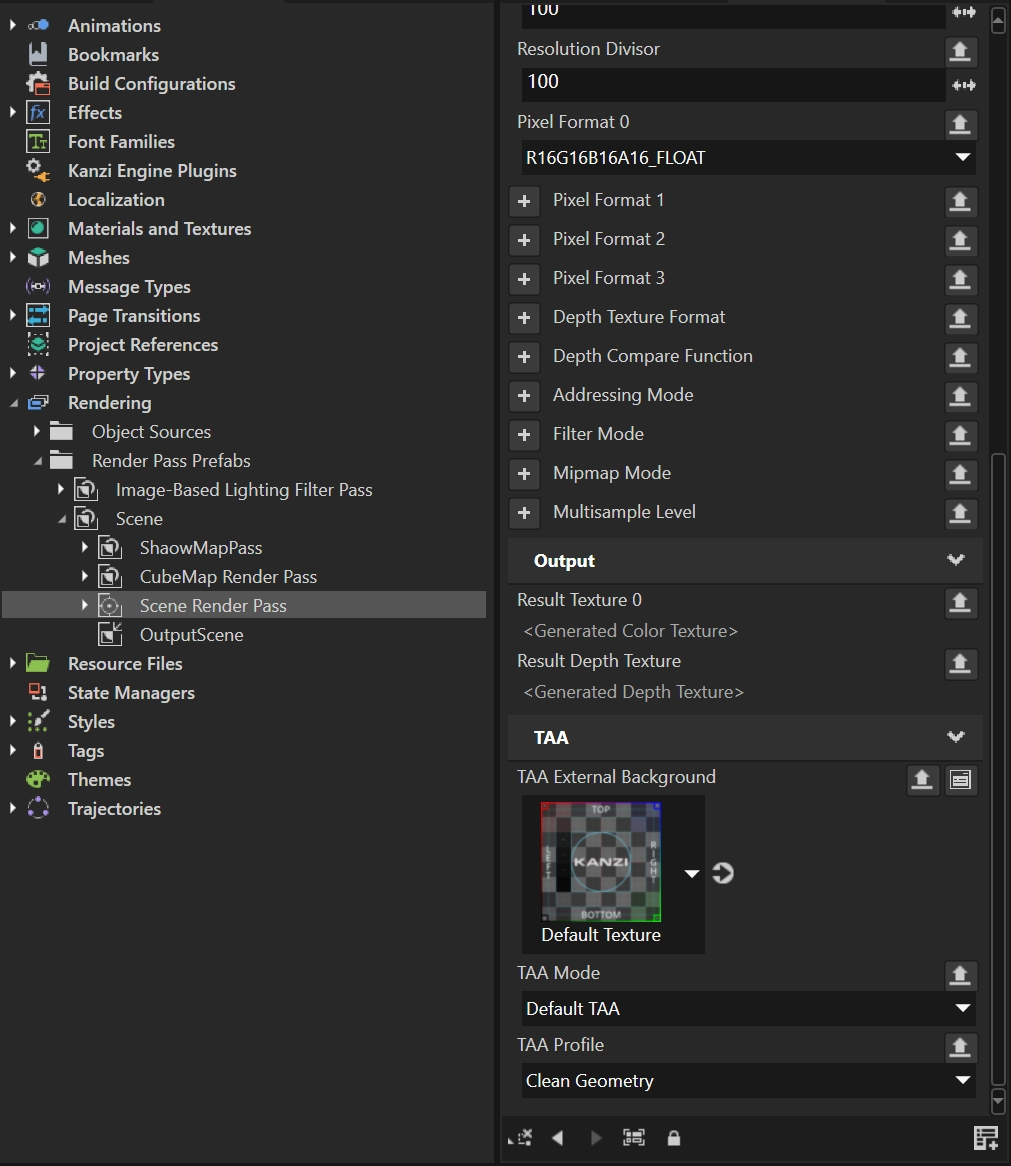
Task: Add the Pixel Format 3 property
Action: [x=524, y=279]
